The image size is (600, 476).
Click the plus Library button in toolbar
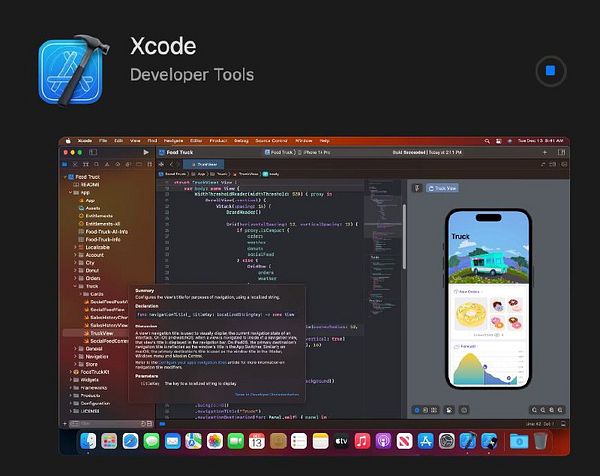point(545,152)
